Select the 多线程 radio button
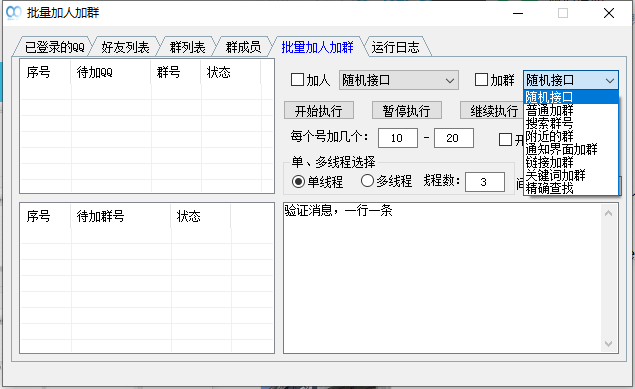The image size is (635, 389). click(367, 181)
